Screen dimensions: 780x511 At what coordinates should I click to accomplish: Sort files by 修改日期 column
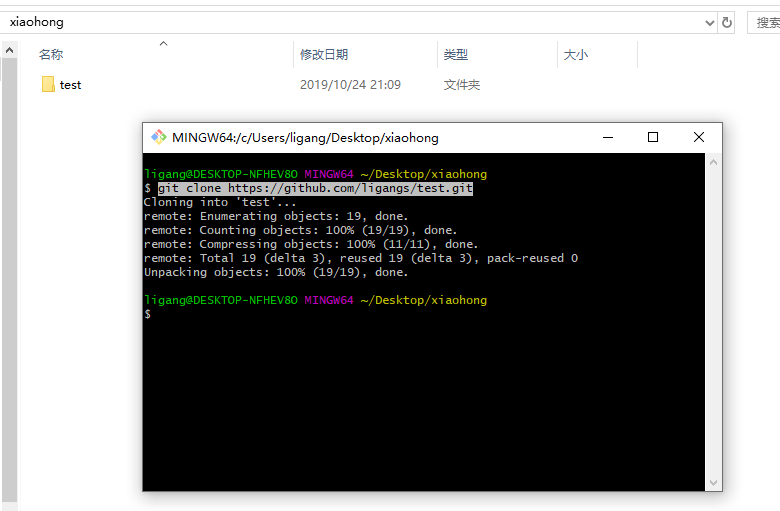(x=324, y=54)
